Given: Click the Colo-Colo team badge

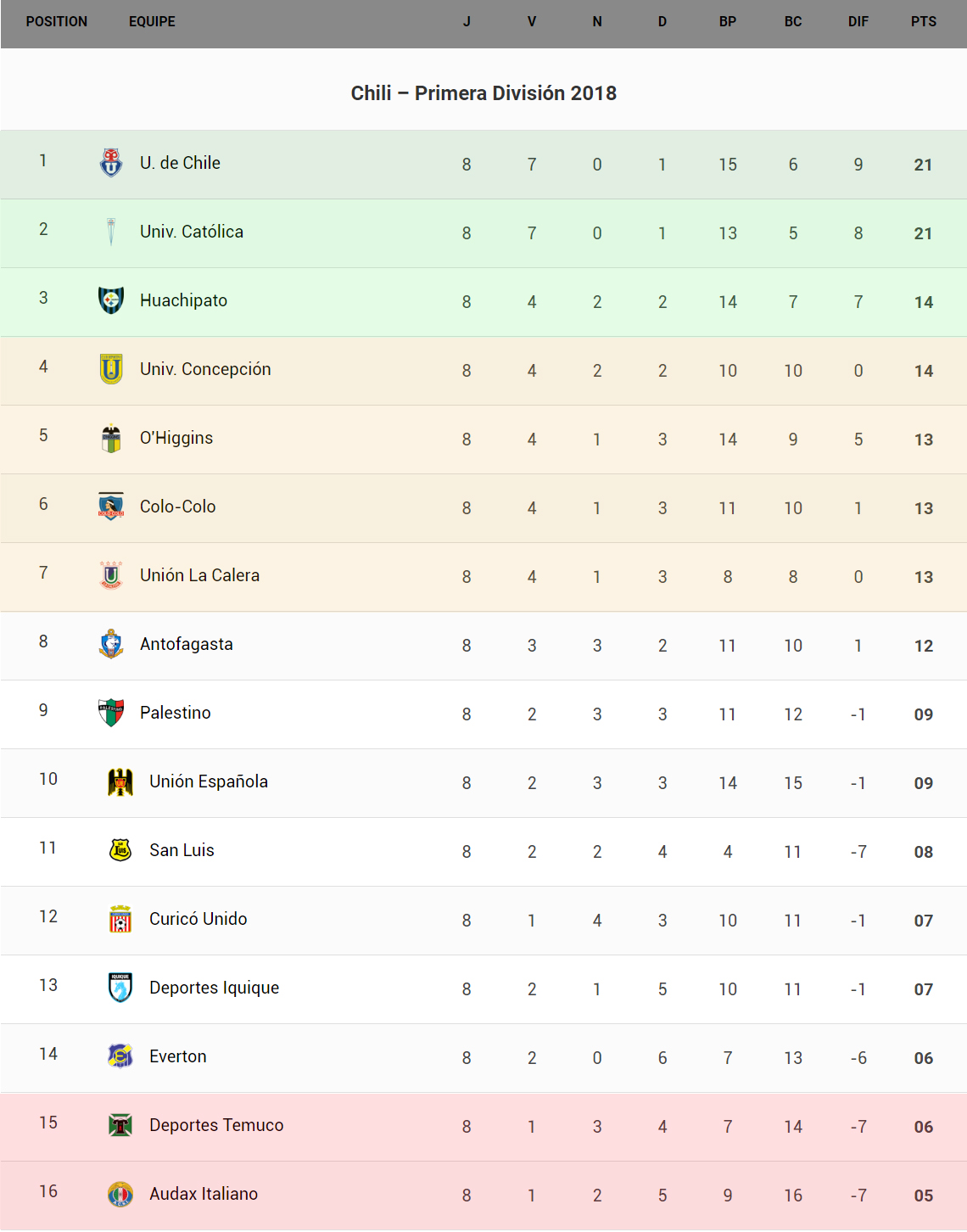Looking at the screenshot, I should coord(111,506).
